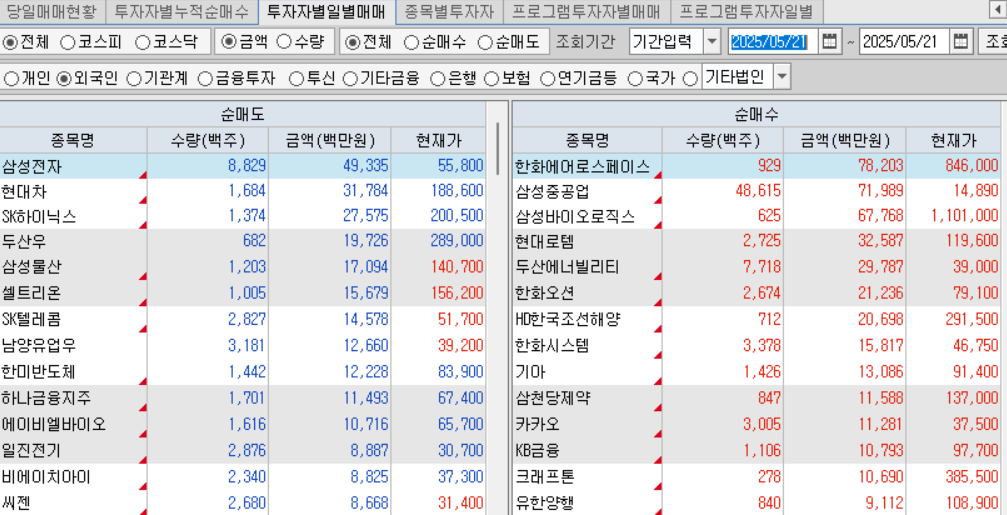Image resolution: width=1007 pixels, height=515 pixels.
Task: Click the start date input field
Action: tap(775, 42)
